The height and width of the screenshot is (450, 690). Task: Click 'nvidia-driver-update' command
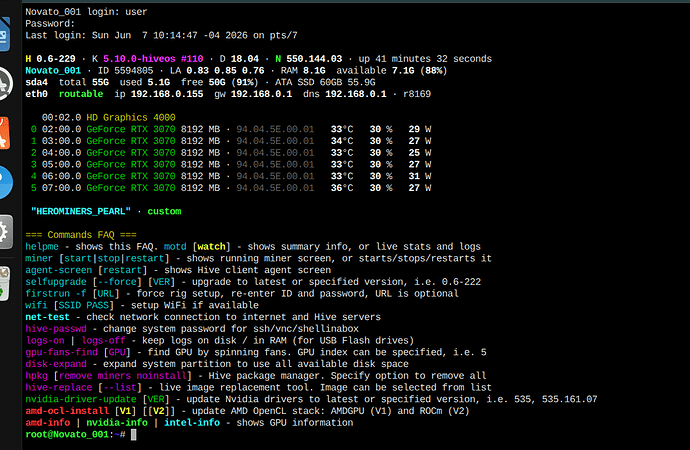coord(81,399)
